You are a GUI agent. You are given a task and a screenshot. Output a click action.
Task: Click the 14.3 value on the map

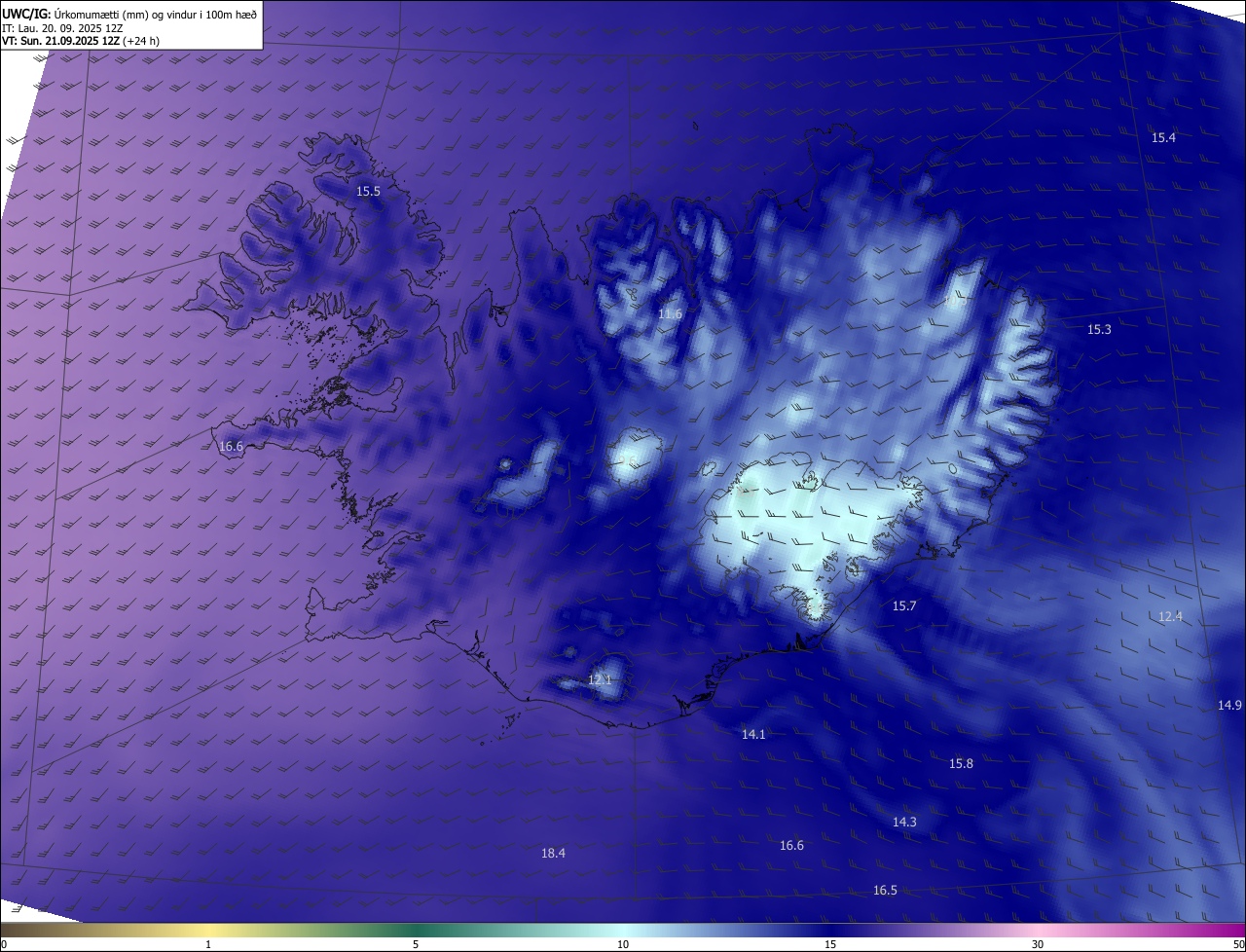click(x=904, y=822)
